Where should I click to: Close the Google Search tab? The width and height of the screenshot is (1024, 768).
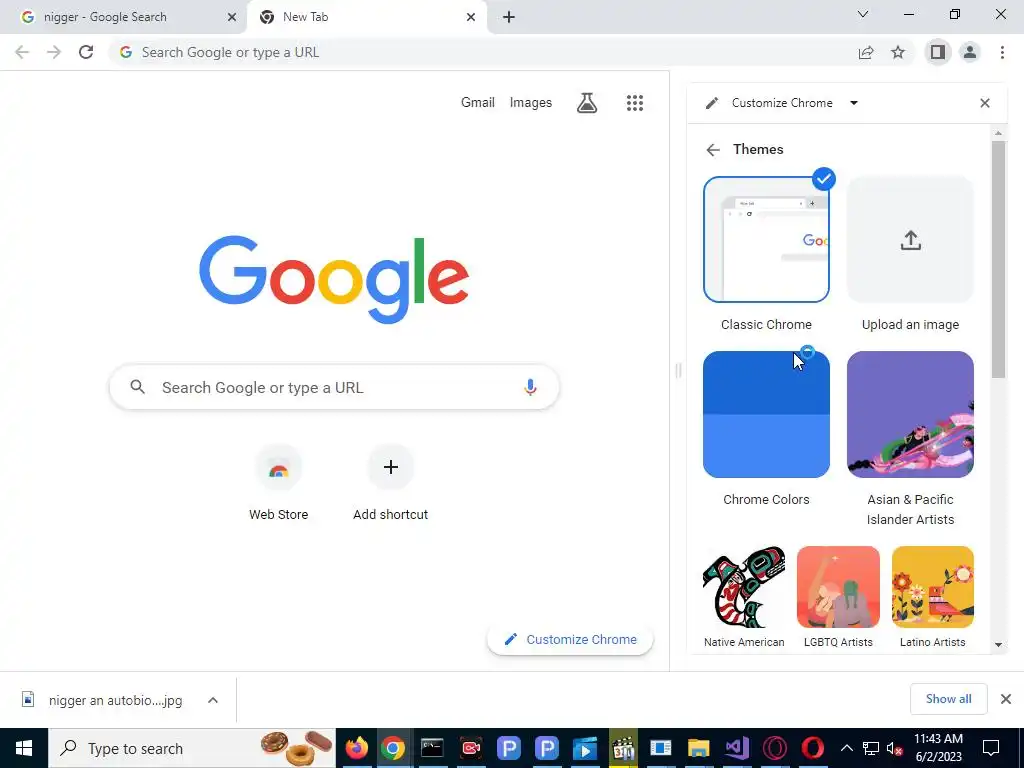pyautogui.click(x=232, y=17)
